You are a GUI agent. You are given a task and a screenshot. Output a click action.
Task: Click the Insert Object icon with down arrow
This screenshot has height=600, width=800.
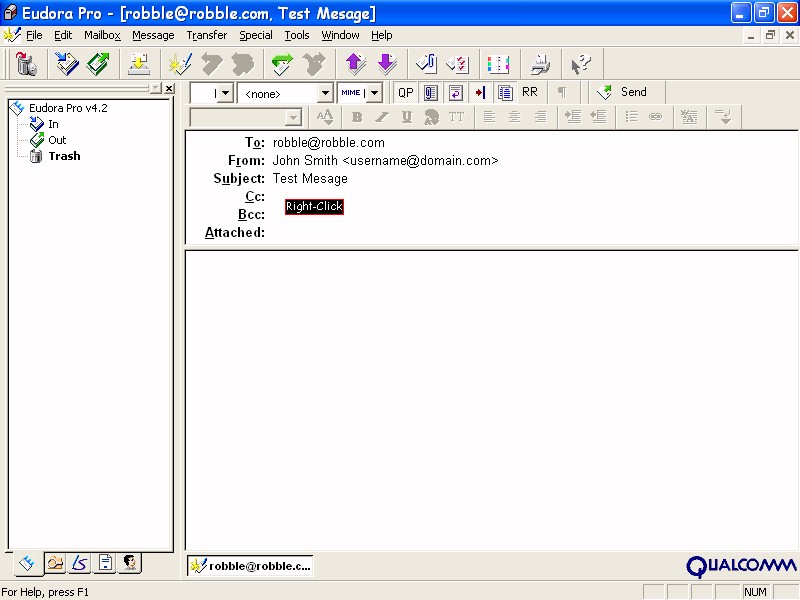pyautogui.click(x=723, y=117)
